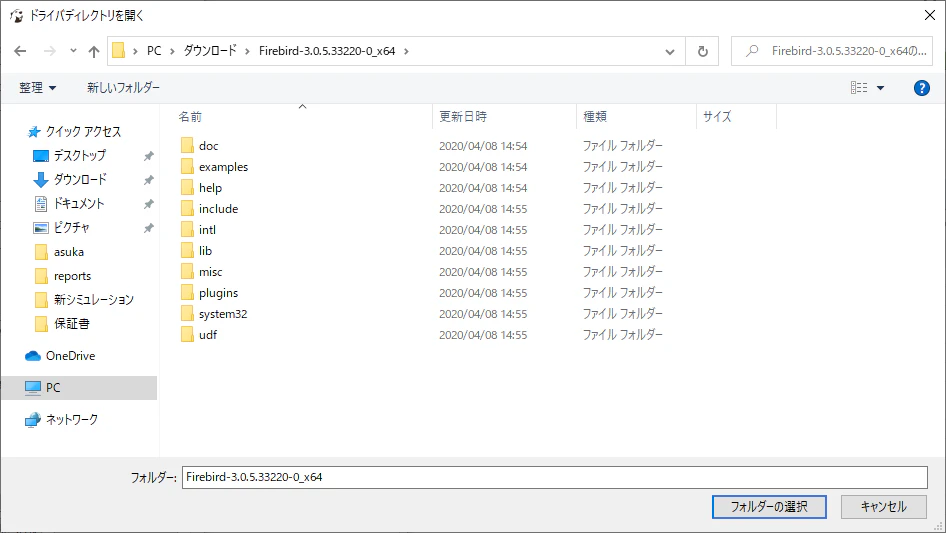Go up one folder level

(94, 51)
